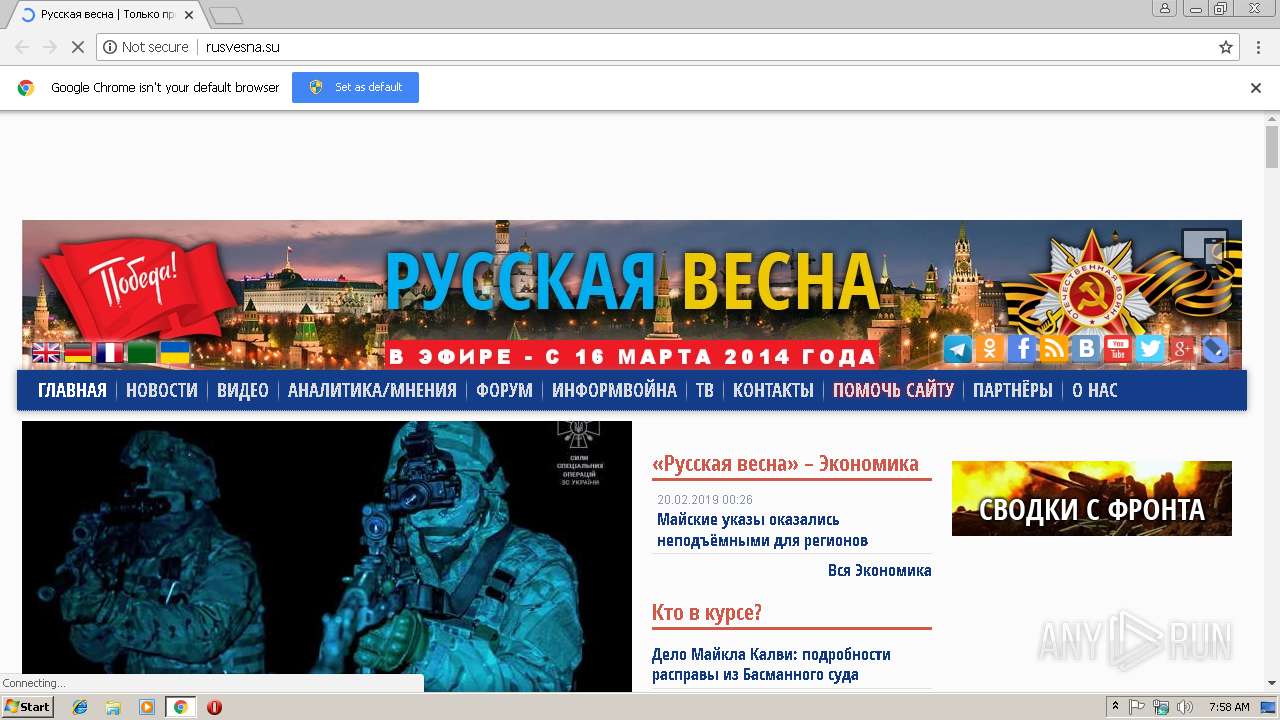Stop page loading with the X button

coord(76,47)
